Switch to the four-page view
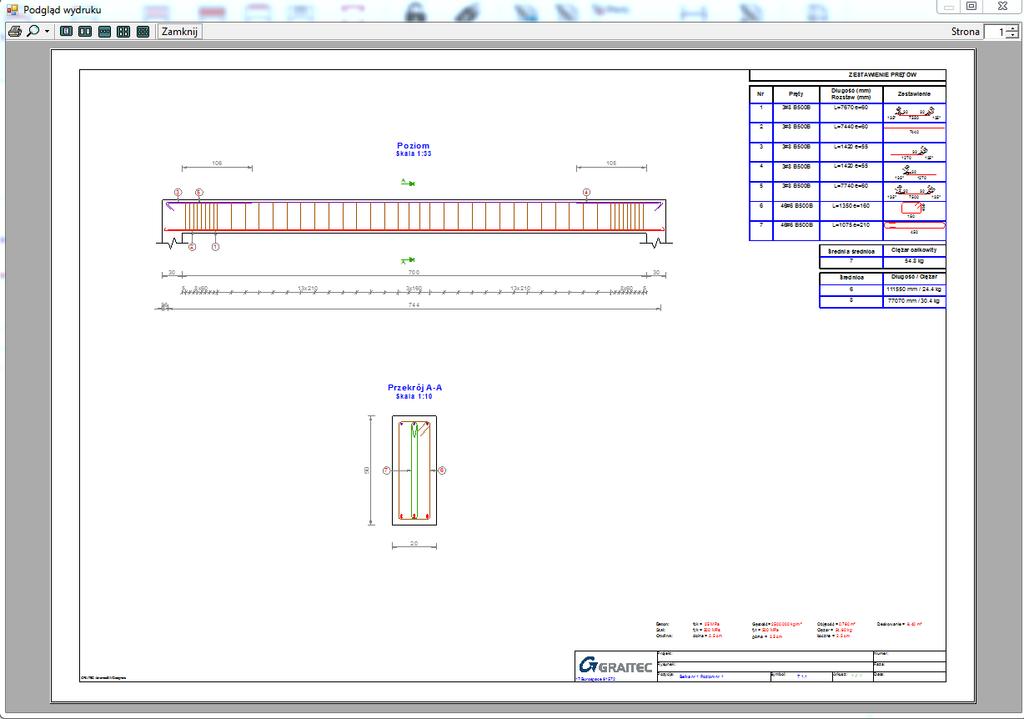Viewport: 1024px width, 719px height. pyautogui.click(x=123, y=31)
